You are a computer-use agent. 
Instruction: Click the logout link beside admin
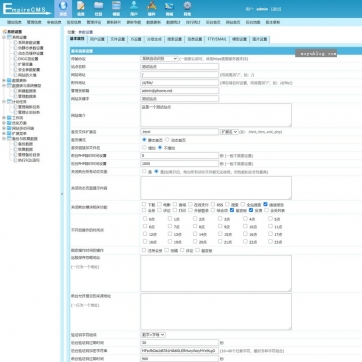click(276, 9)
